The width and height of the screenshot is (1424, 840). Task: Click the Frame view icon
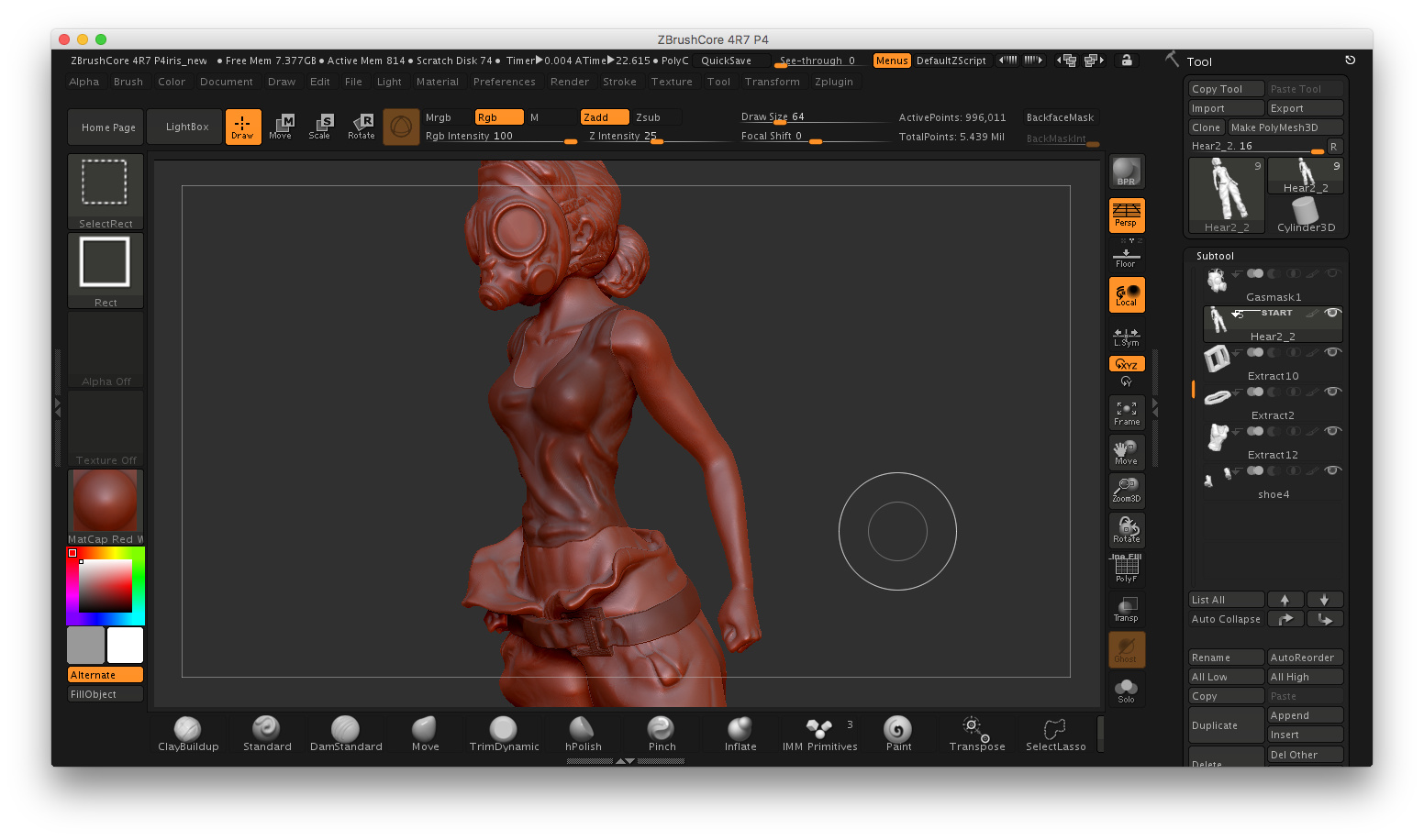1126,413
